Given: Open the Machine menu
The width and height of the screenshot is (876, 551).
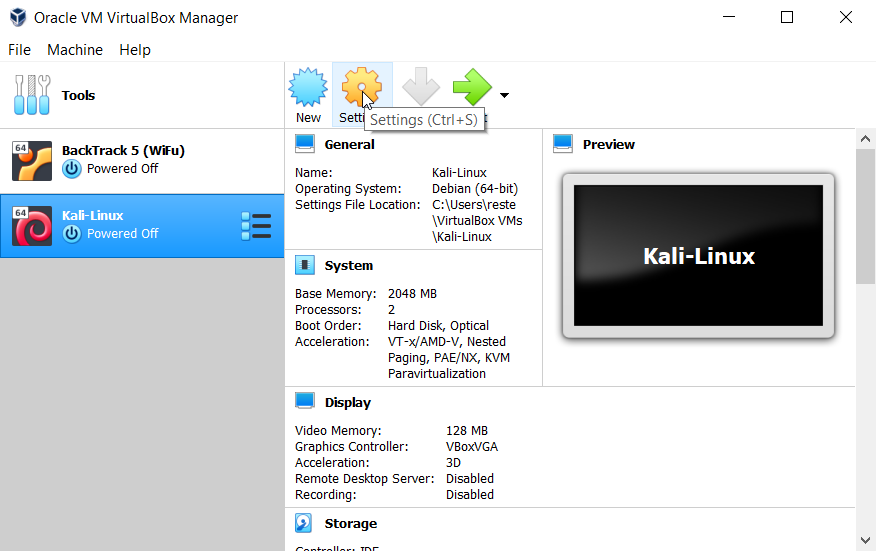Looking at the screenshot, I should point(75,50).
